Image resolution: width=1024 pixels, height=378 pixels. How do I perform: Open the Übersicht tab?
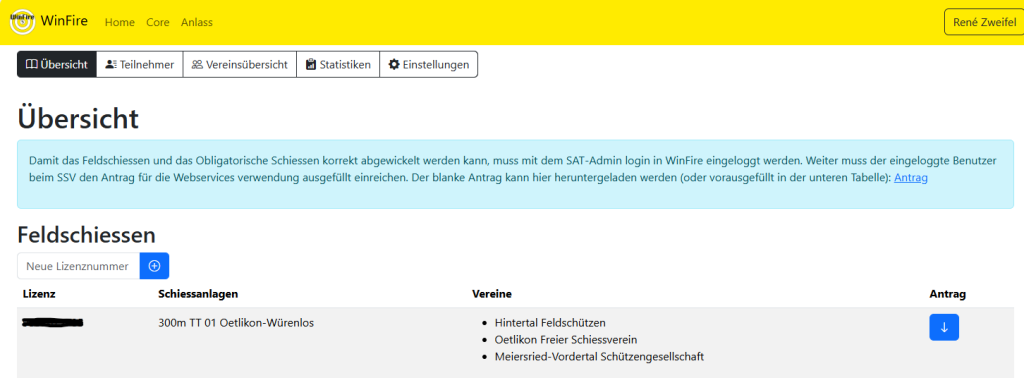pos(57,65)
